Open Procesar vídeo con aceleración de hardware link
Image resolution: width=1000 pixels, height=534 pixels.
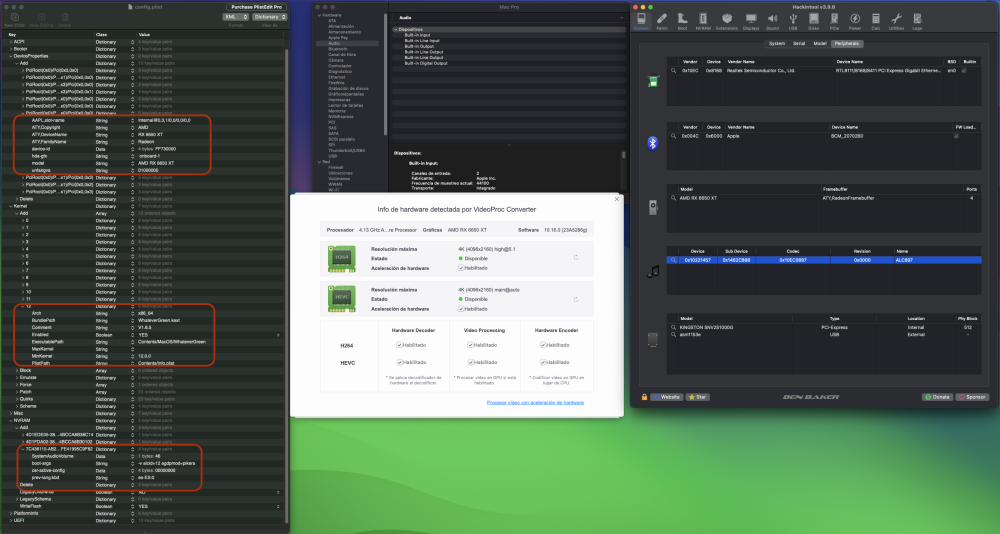(x=535, y=403)
